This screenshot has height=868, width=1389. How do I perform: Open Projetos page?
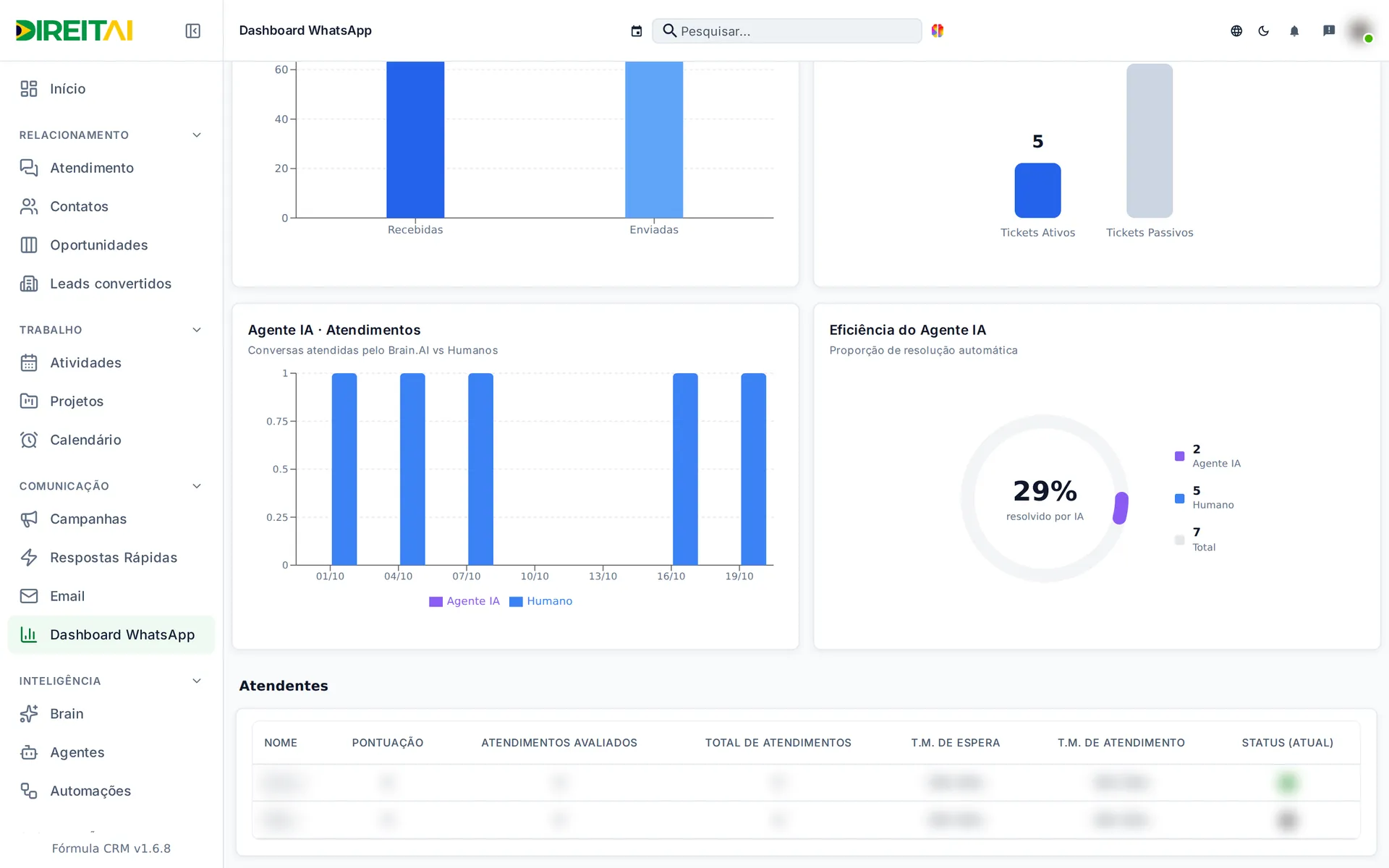point(111,401)
